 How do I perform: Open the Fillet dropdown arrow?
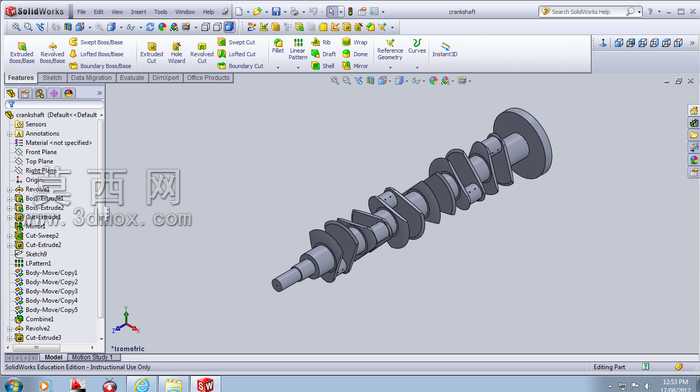point(278,67)
